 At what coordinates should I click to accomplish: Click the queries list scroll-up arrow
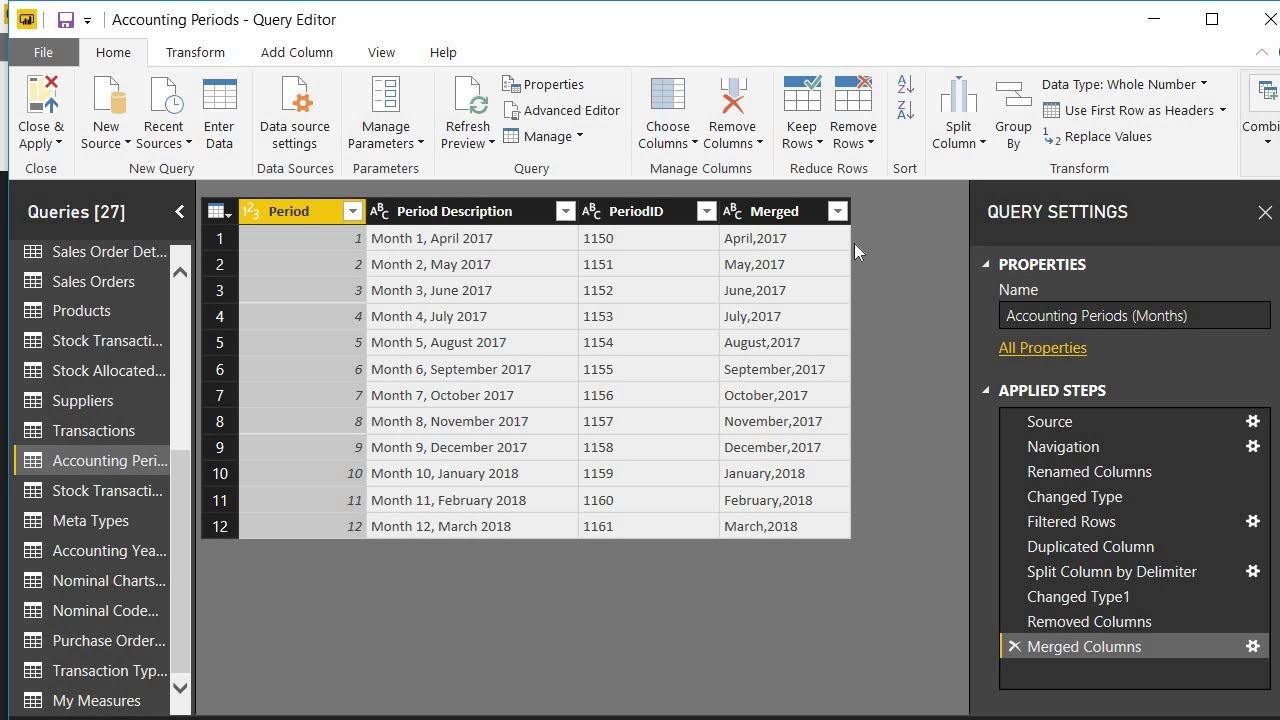pos(180,272)
